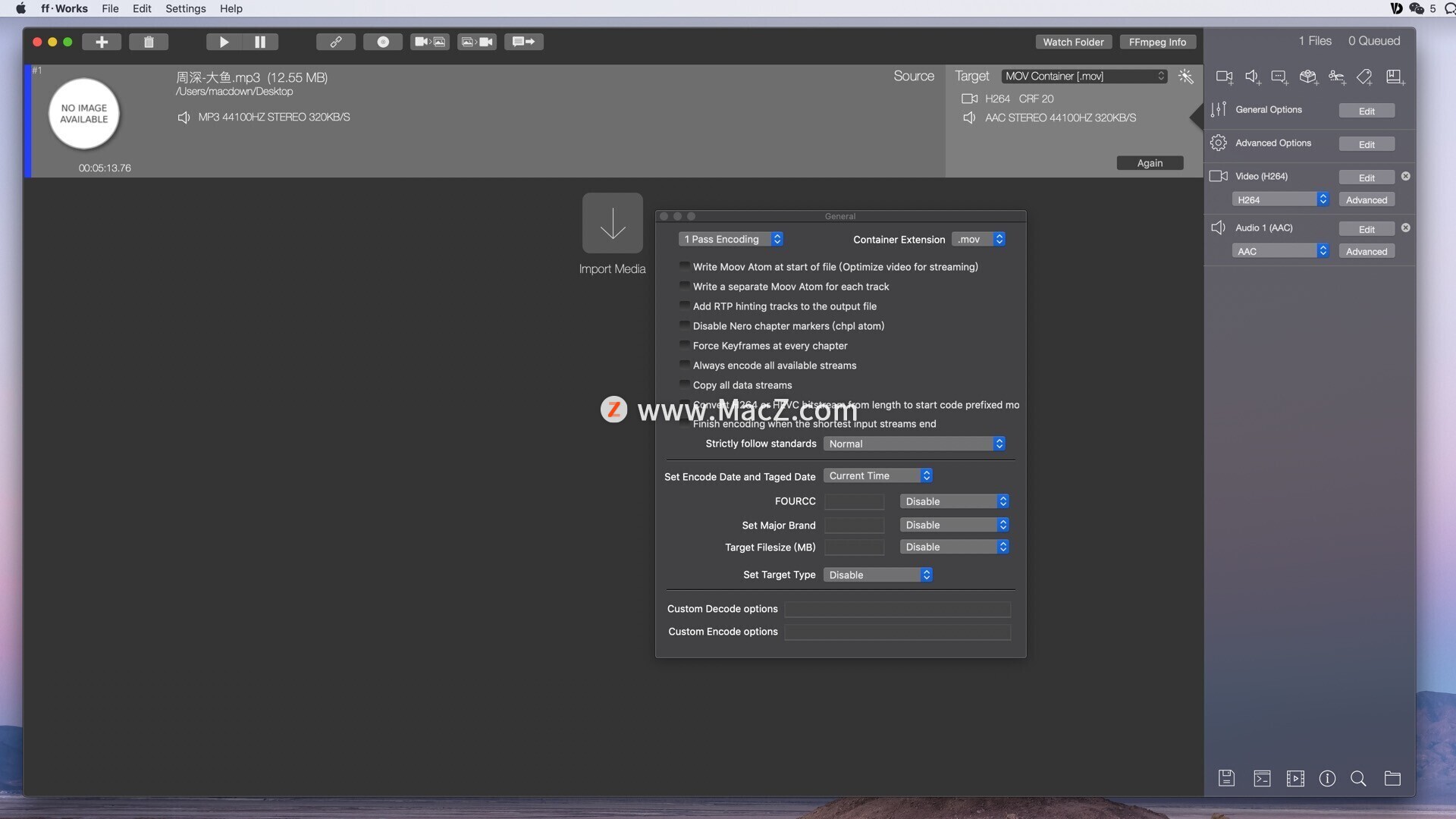Add metadata tag icon
The image size is (1456, 819).
coord(1365,77)
